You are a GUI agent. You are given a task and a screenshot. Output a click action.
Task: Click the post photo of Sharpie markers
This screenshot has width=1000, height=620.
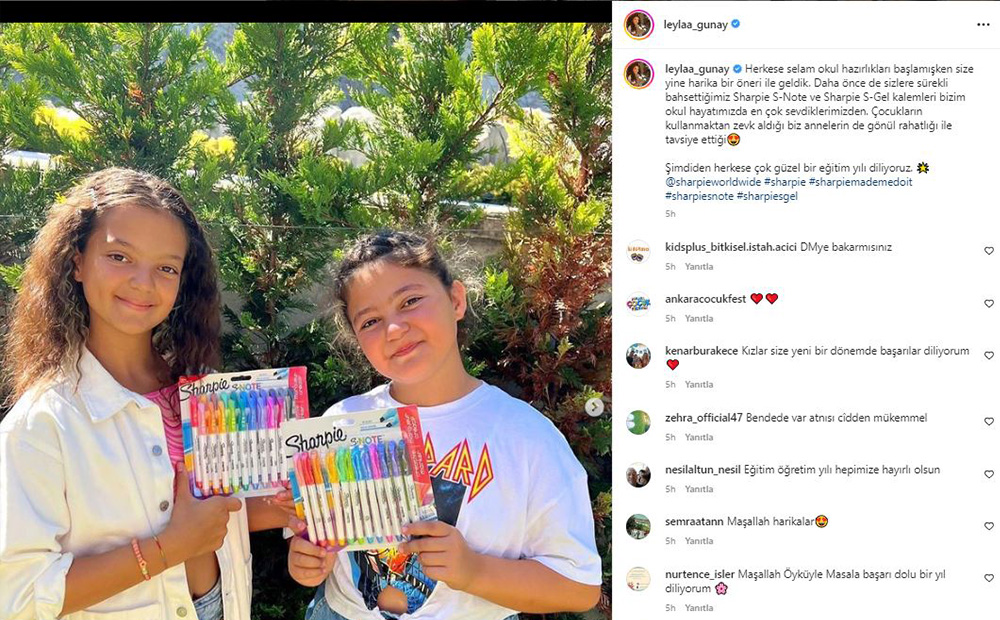tap(305, 321)
